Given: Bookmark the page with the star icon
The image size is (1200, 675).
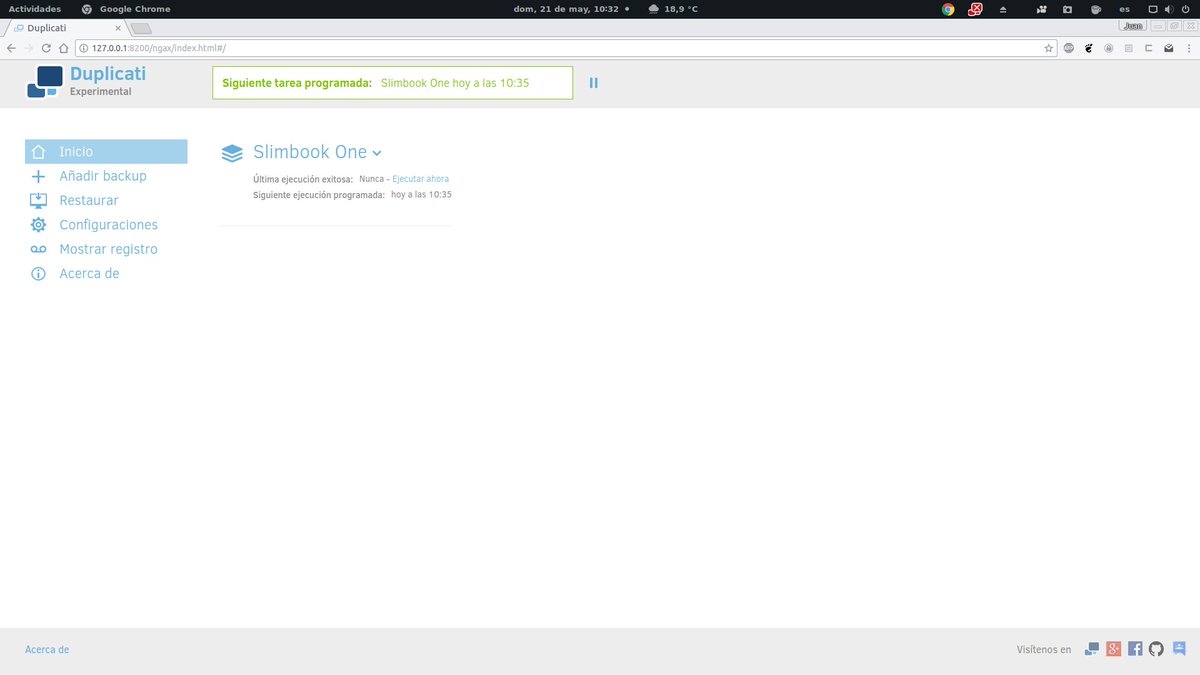Looking at the screenshot, I should coord(1049,48).
